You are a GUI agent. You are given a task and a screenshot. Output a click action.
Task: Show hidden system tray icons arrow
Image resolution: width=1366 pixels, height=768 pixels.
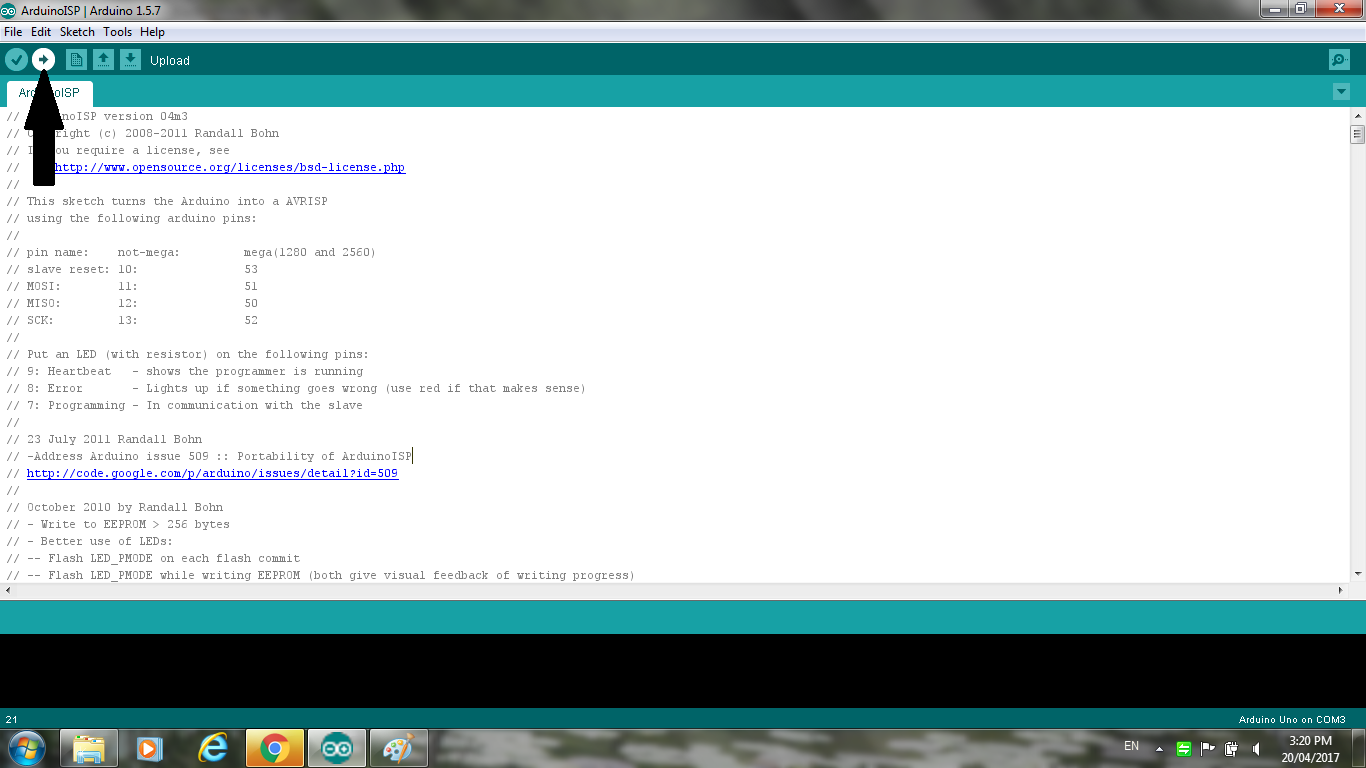(x=1159, y=748)
